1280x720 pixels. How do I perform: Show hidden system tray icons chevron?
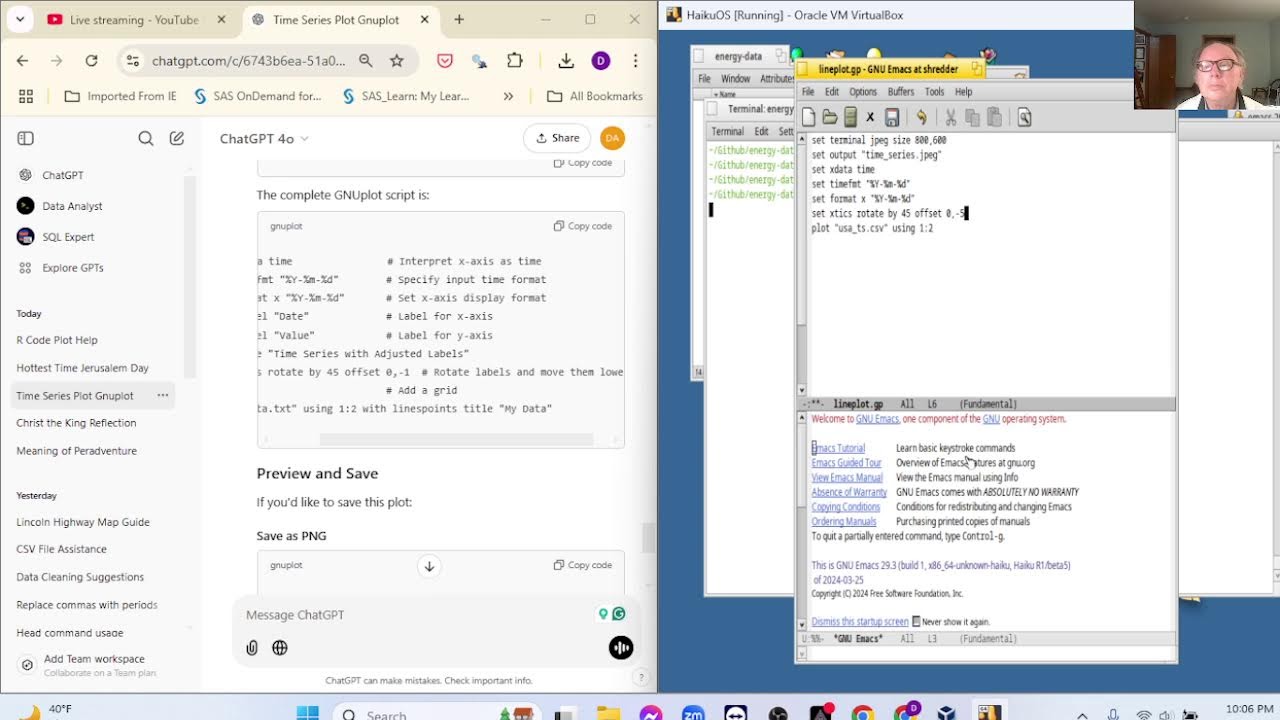(x=1082, y=714)
